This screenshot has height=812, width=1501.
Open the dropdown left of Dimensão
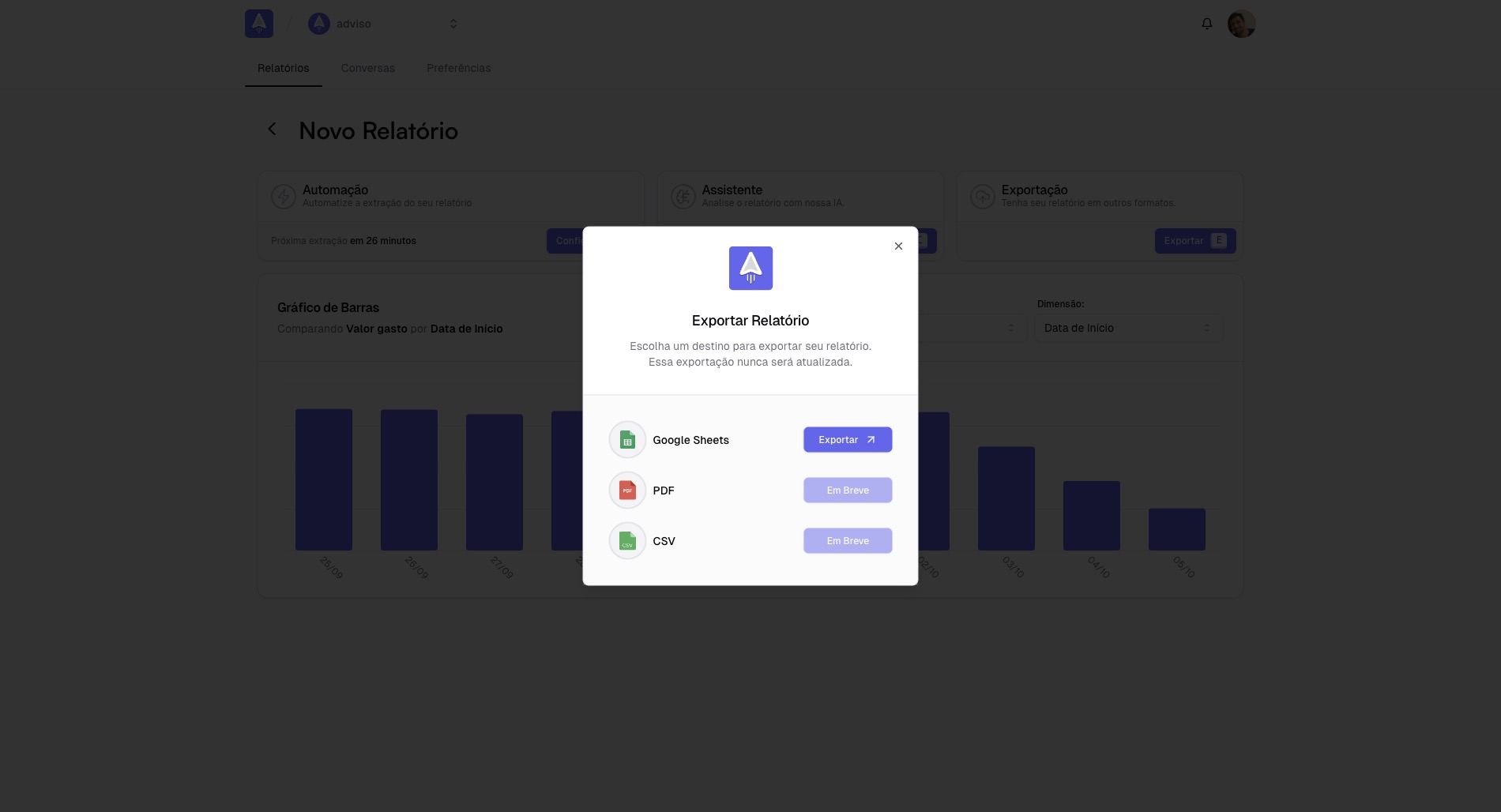972,328
